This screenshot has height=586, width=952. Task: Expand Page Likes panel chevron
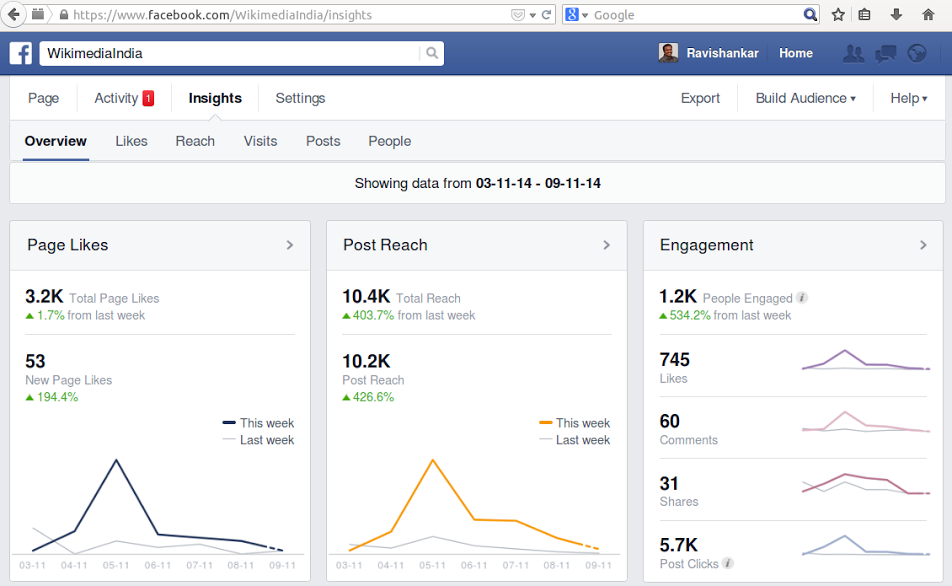[290, 245]
